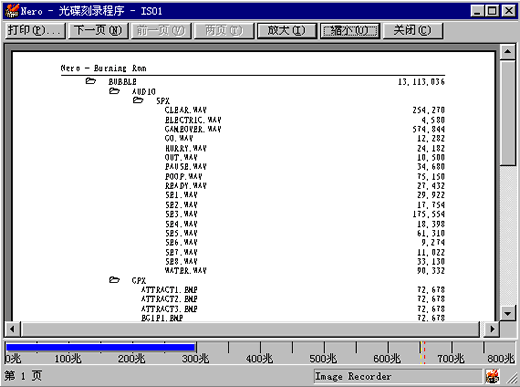520x387 pixels.
Task: Click the SE6.WAV file entry
Action: coord(181,242)
